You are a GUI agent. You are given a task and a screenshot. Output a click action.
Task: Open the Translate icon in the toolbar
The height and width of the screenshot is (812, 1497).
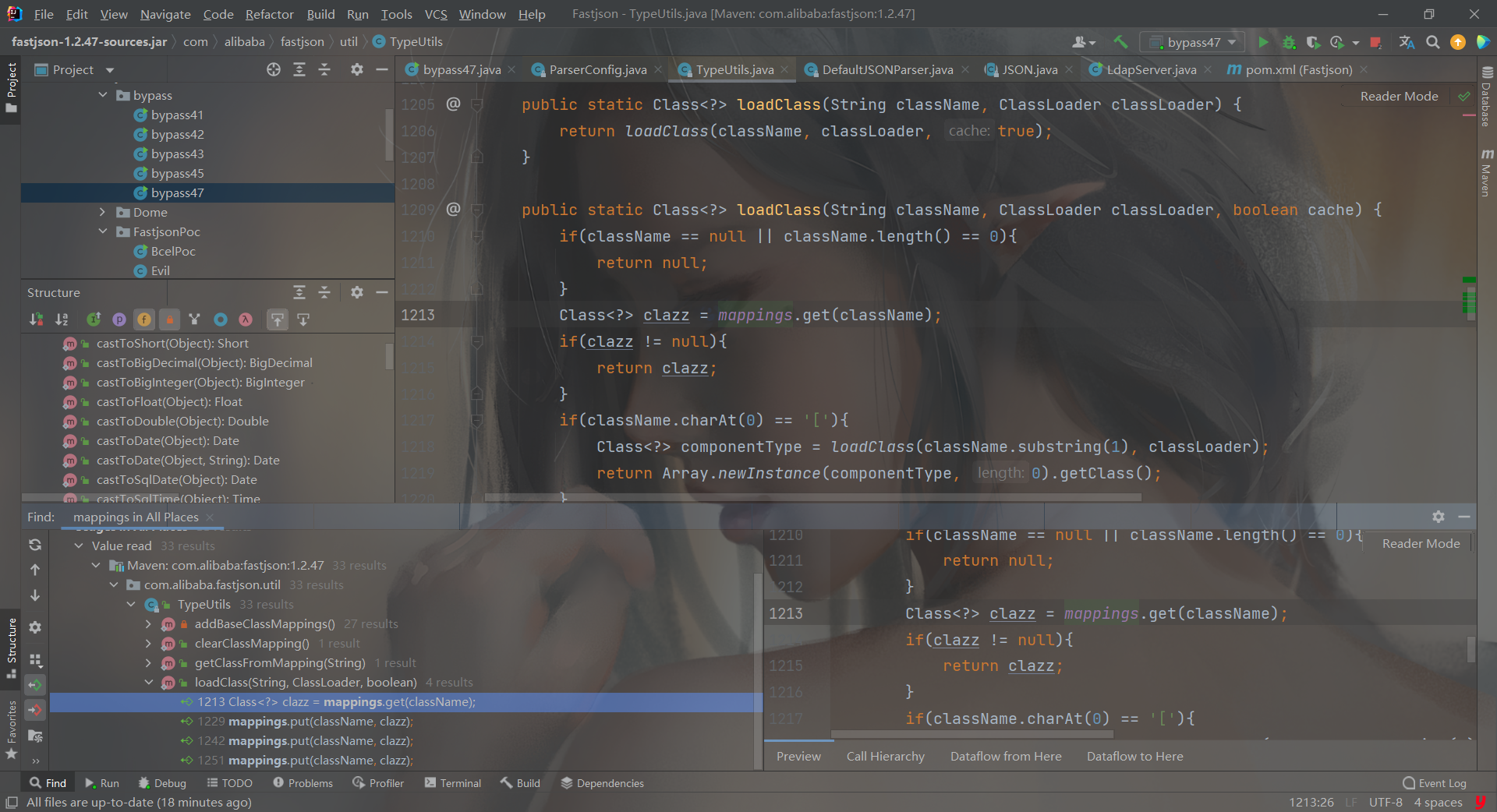1407,42
